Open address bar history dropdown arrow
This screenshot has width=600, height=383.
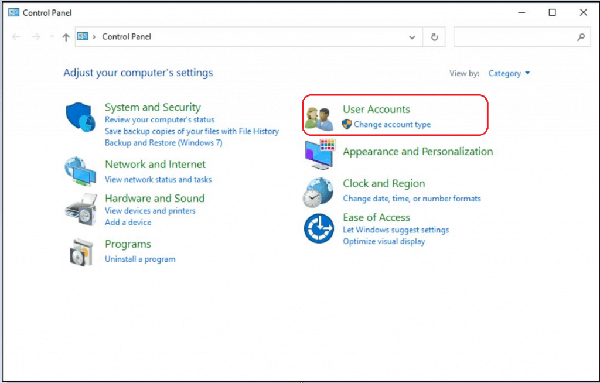pyautogui.click(x=412, y=37)
